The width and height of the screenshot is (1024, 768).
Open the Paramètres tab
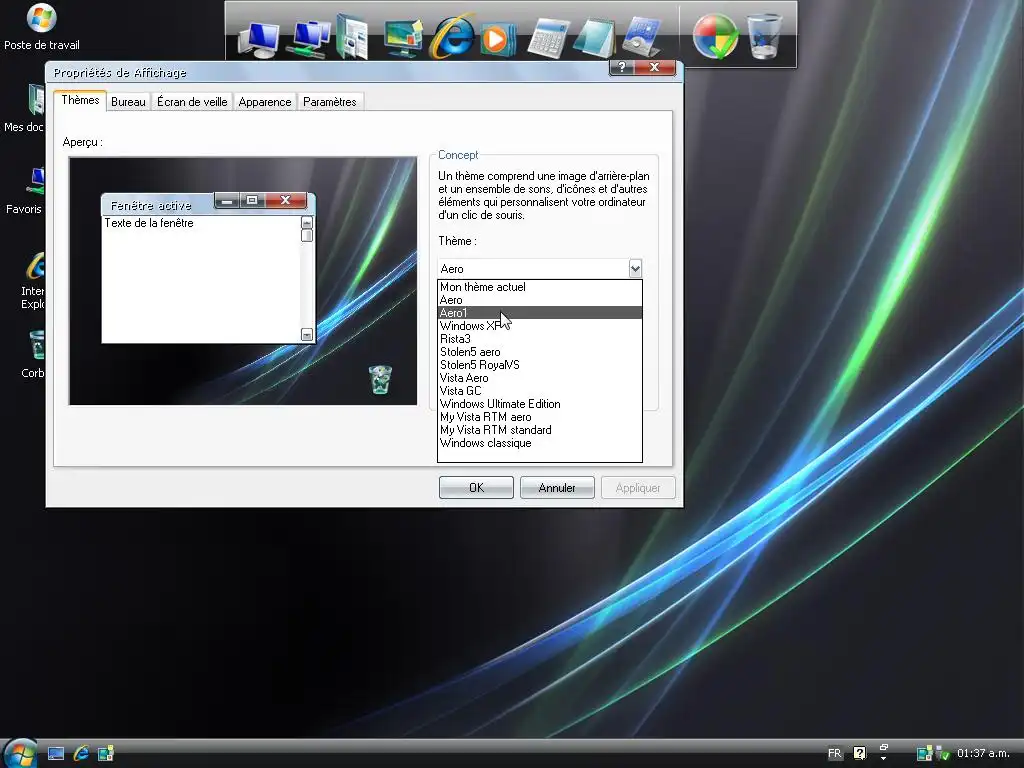329,102
